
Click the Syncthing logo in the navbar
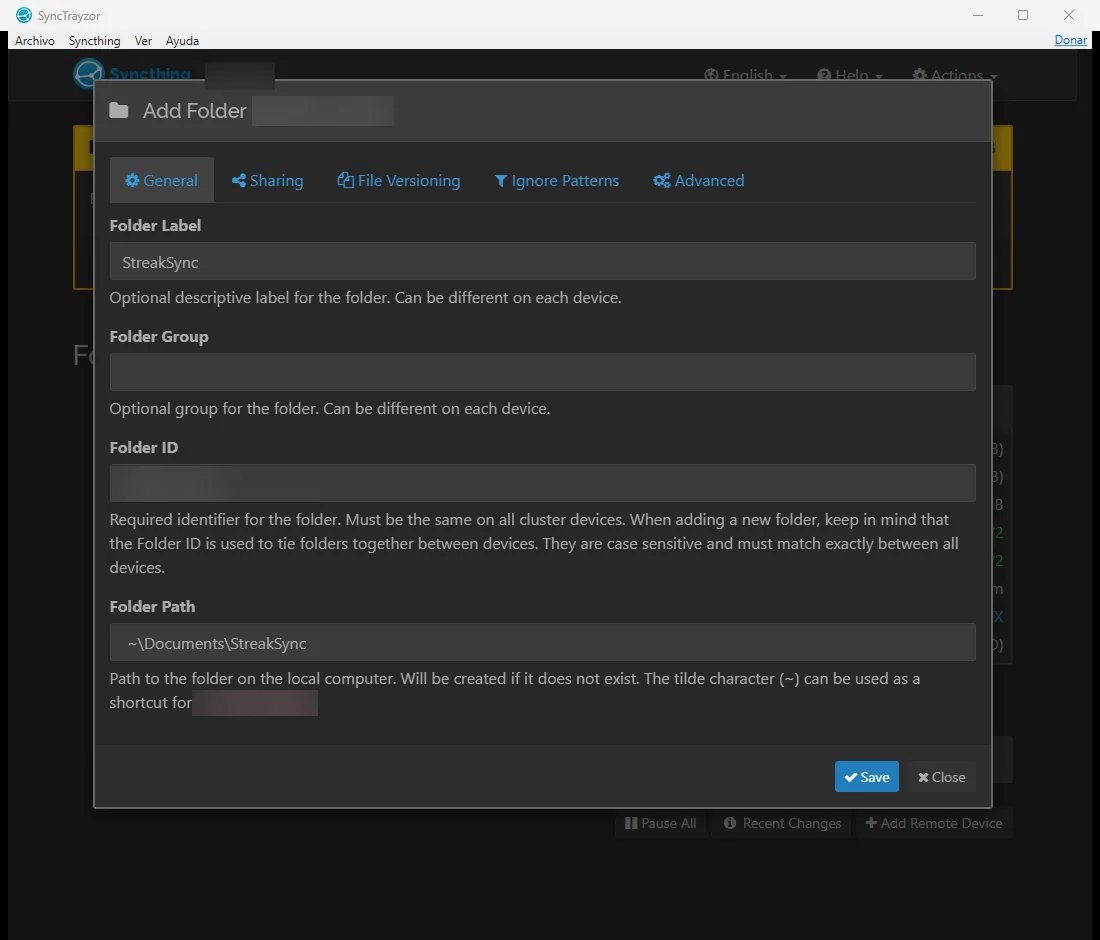click(132, 74)
